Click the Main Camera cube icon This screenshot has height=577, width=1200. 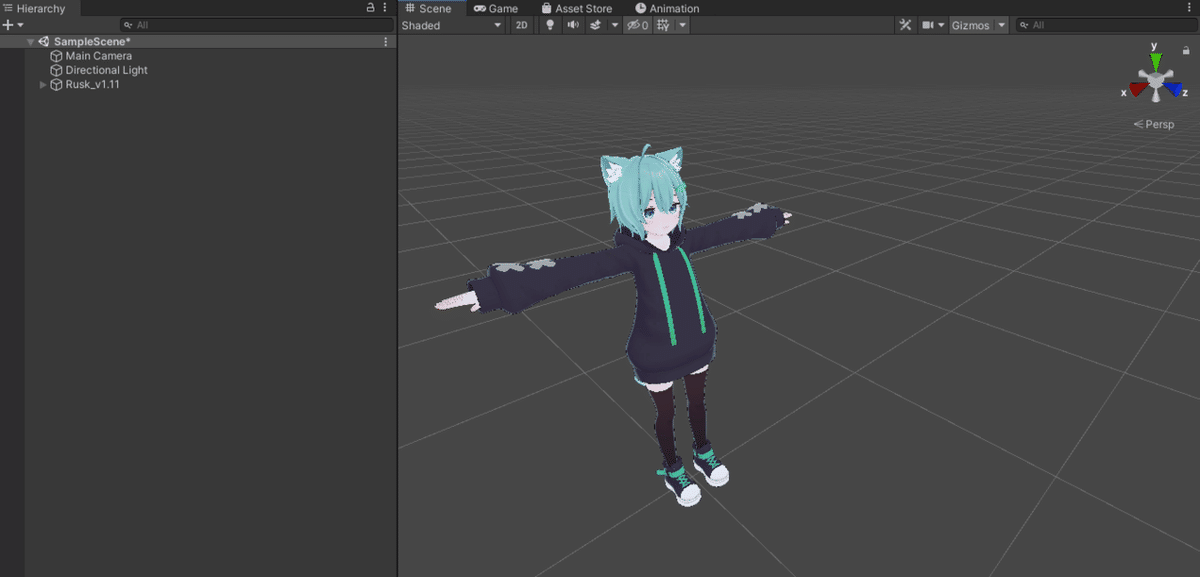[56, 56]
